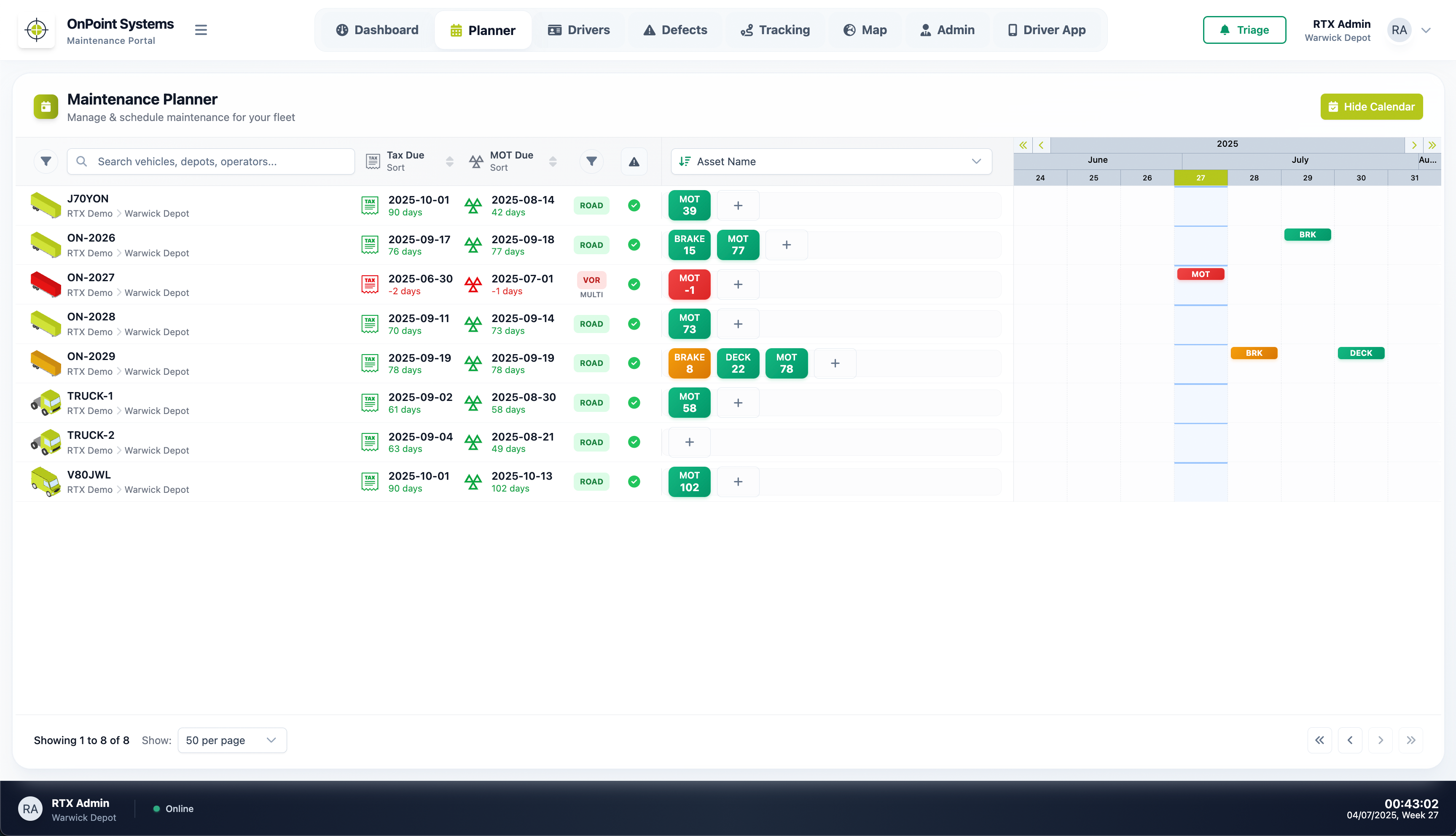
Task: Click the RA avatar in the header
Action: tap(1399, 30)
